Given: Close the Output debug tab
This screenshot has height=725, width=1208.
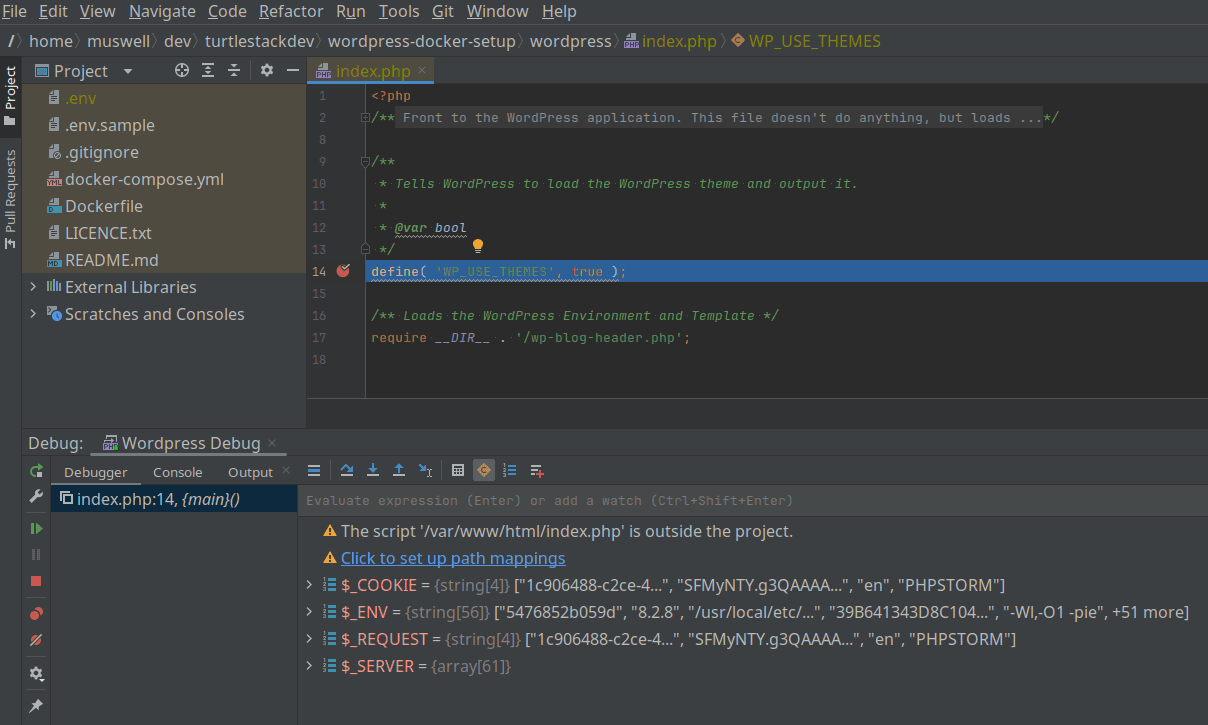Looking at the screenshot, I should [286, 471].
